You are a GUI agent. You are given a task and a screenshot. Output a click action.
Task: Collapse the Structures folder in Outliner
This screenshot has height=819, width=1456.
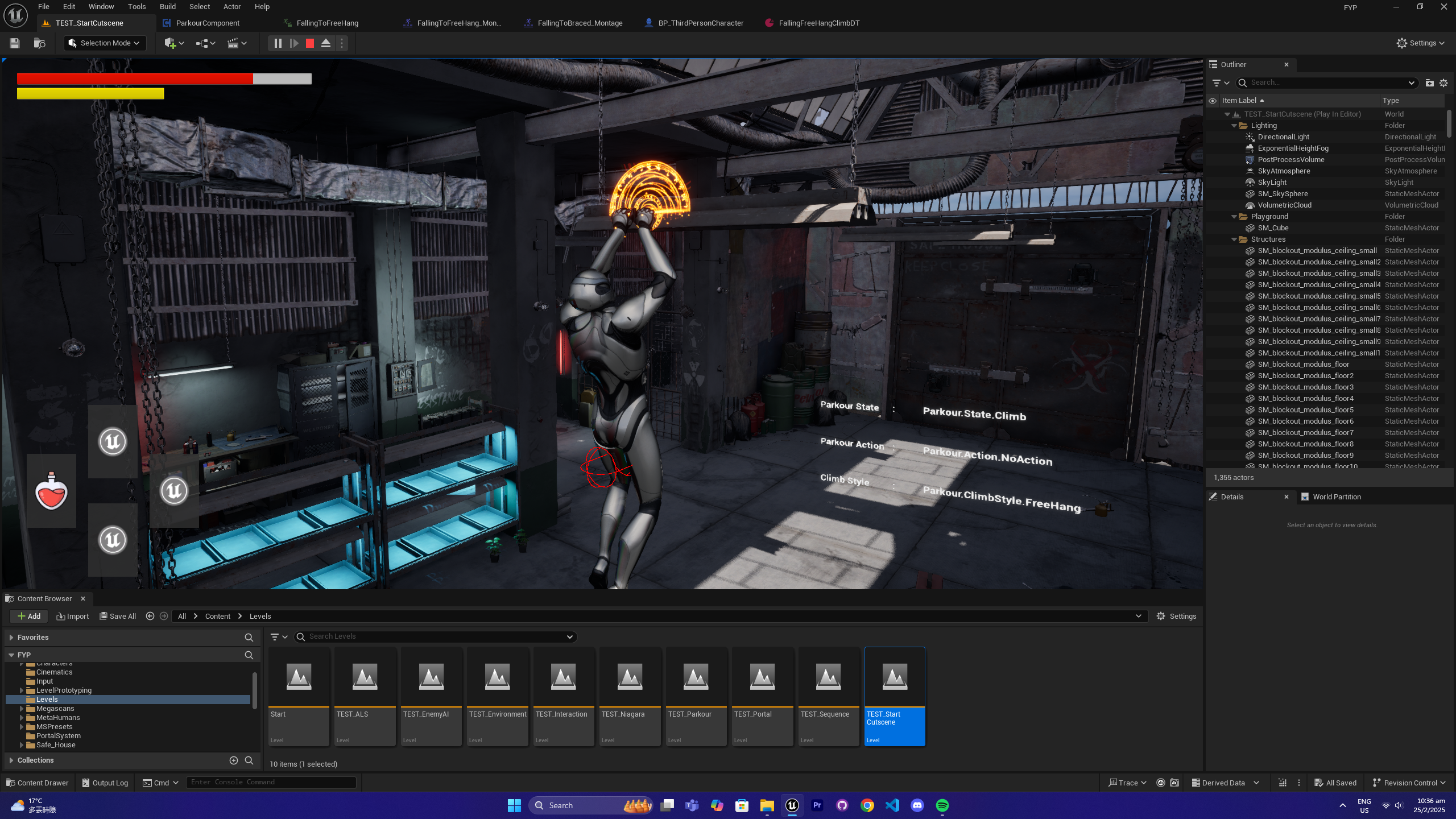click(1234, 239)
